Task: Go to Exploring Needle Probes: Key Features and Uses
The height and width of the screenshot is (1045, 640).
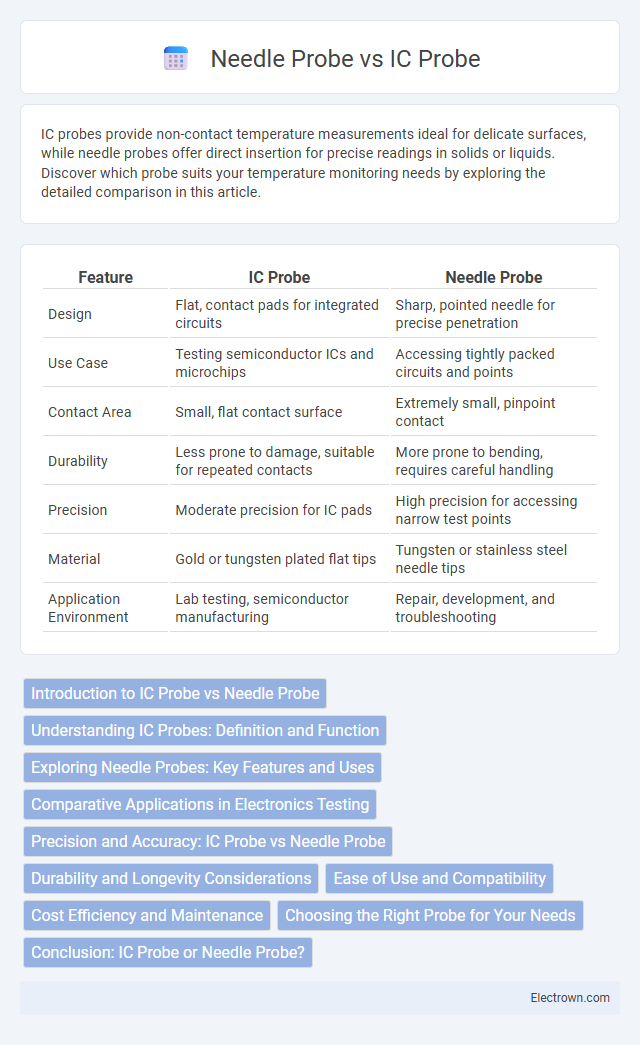Action: click(203, 767)
